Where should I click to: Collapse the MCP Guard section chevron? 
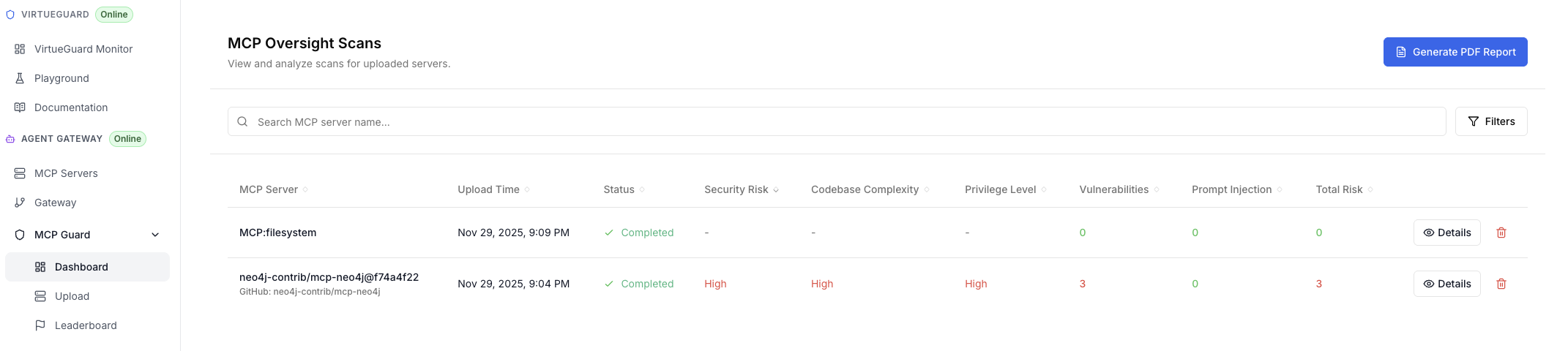(155, 235)
